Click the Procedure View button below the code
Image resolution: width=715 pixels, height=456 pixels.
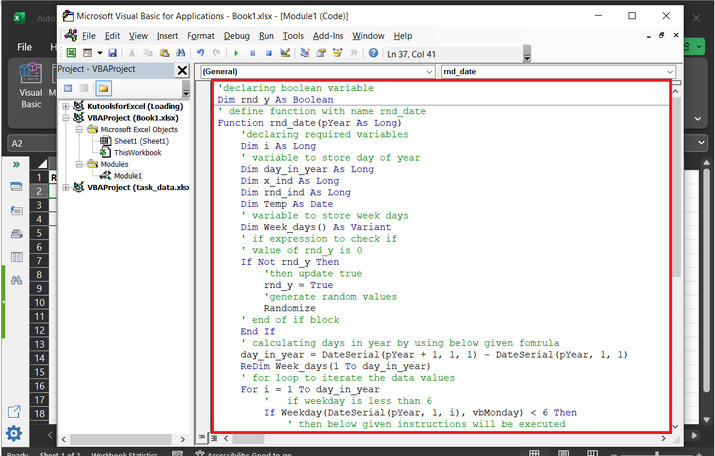pyautogui.click(x=202, y=438)
